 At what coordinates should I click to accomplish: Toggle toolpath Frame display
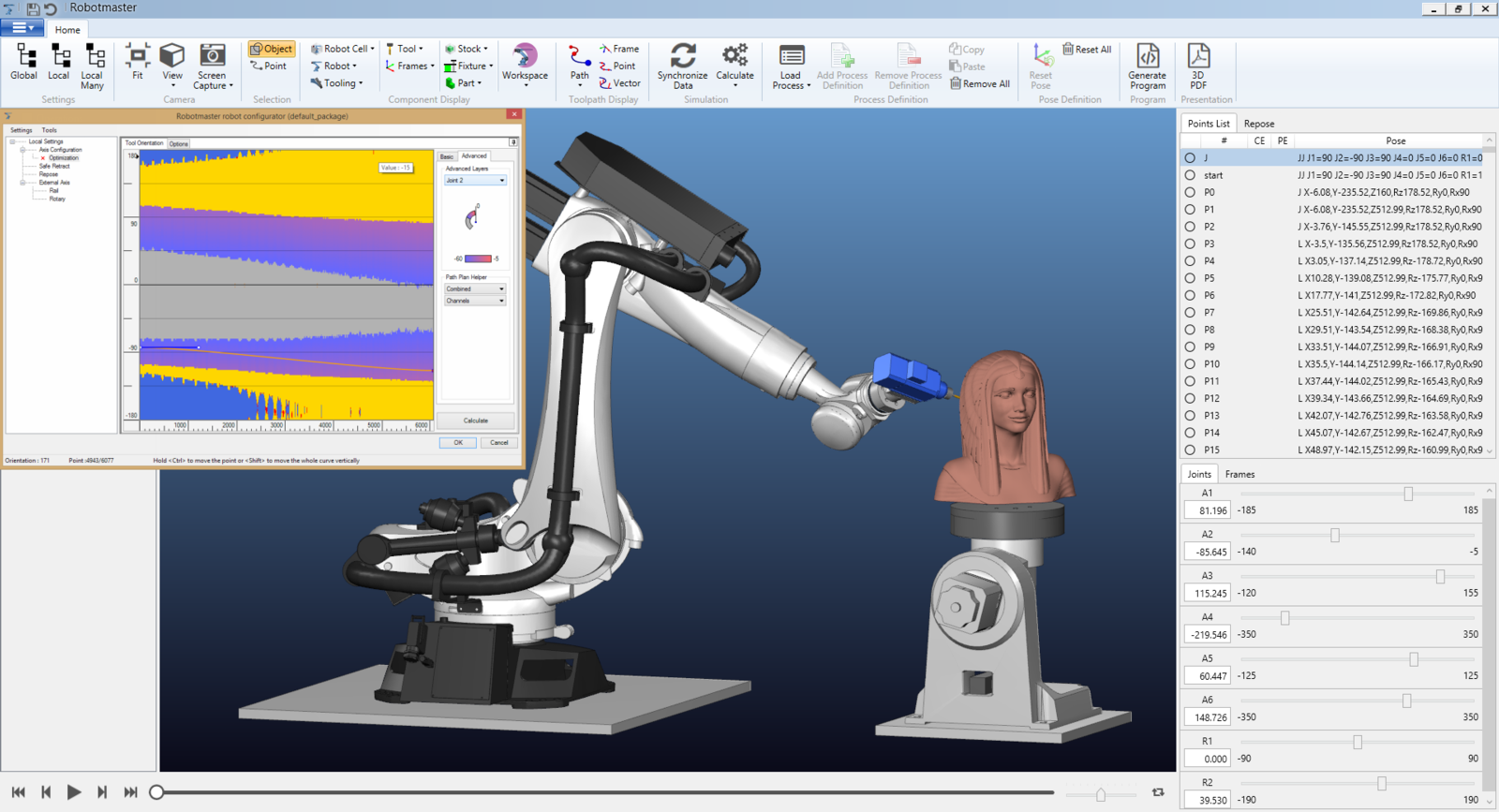[x=619, y=49]
